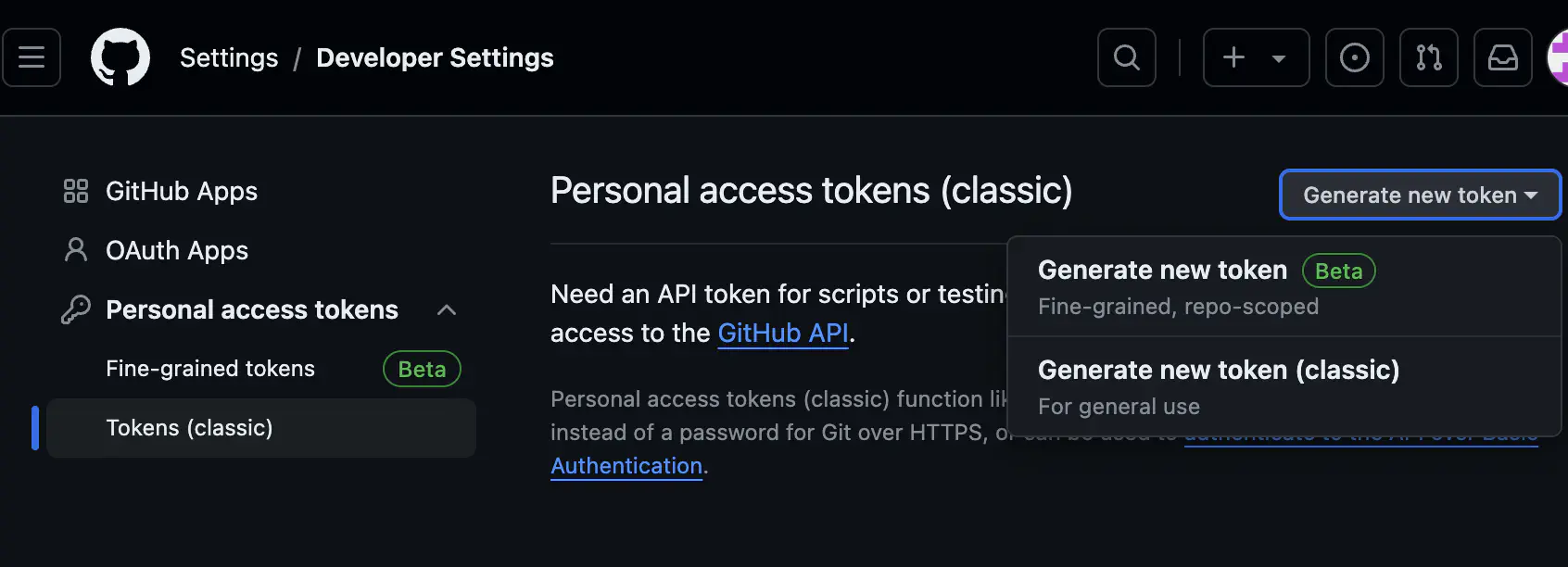Click the Fine-grained tokens sidebar item
The height and width of the screenshot is (567, 1568).
click(209, 368)
